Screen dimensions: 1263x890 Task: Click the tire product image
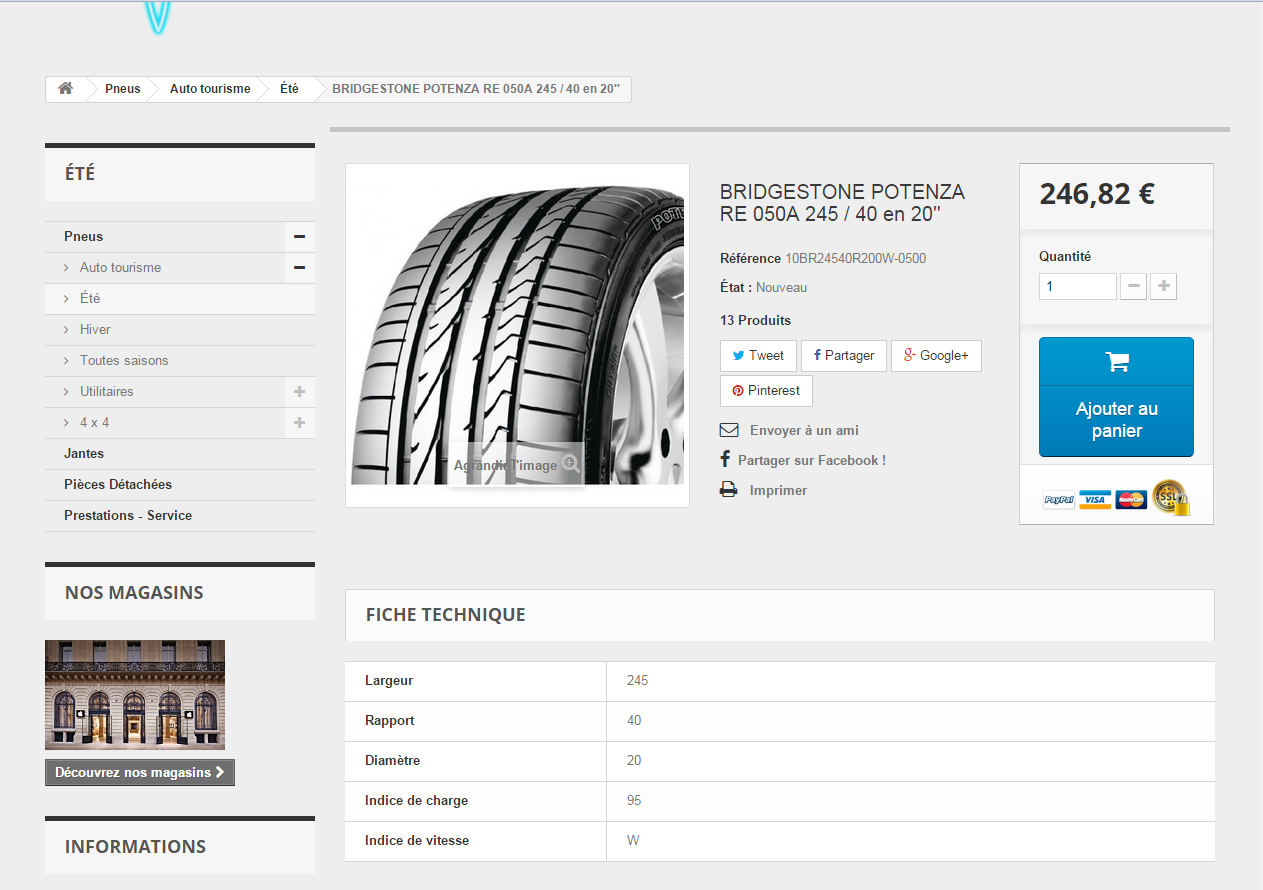517,335
